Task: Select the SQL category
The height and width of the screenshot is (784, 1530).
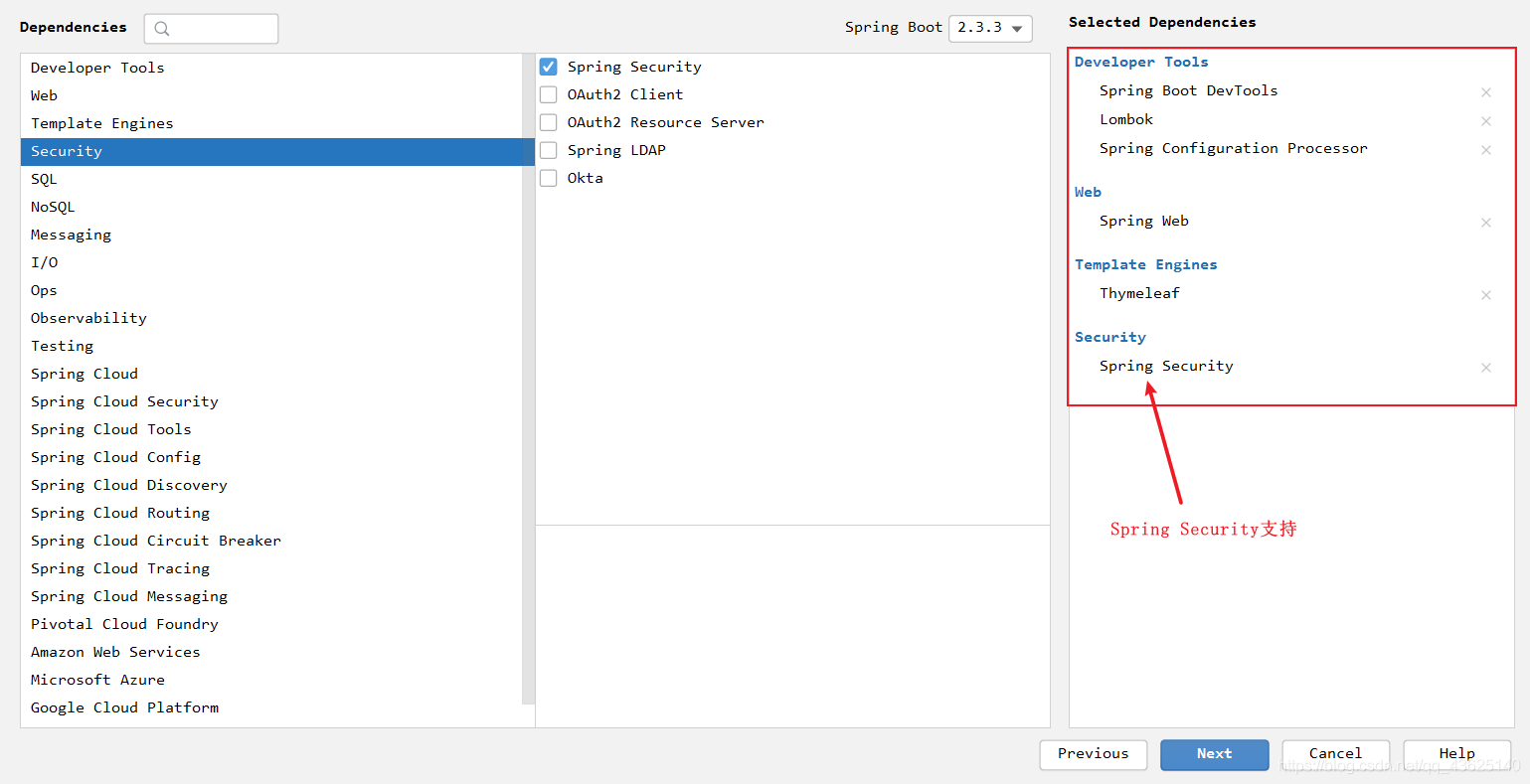Action: coord(271,179)
